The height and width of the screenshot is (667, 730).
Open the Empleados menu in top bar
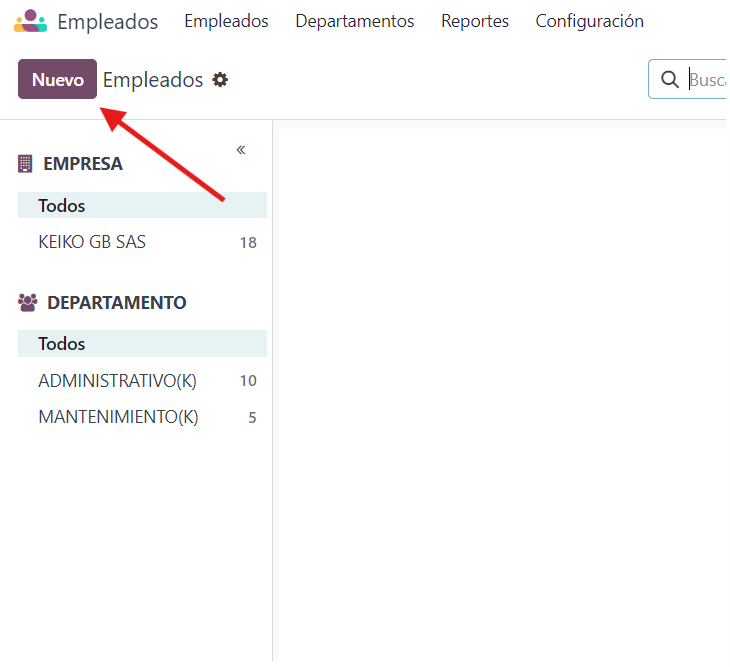click(226, 21)
